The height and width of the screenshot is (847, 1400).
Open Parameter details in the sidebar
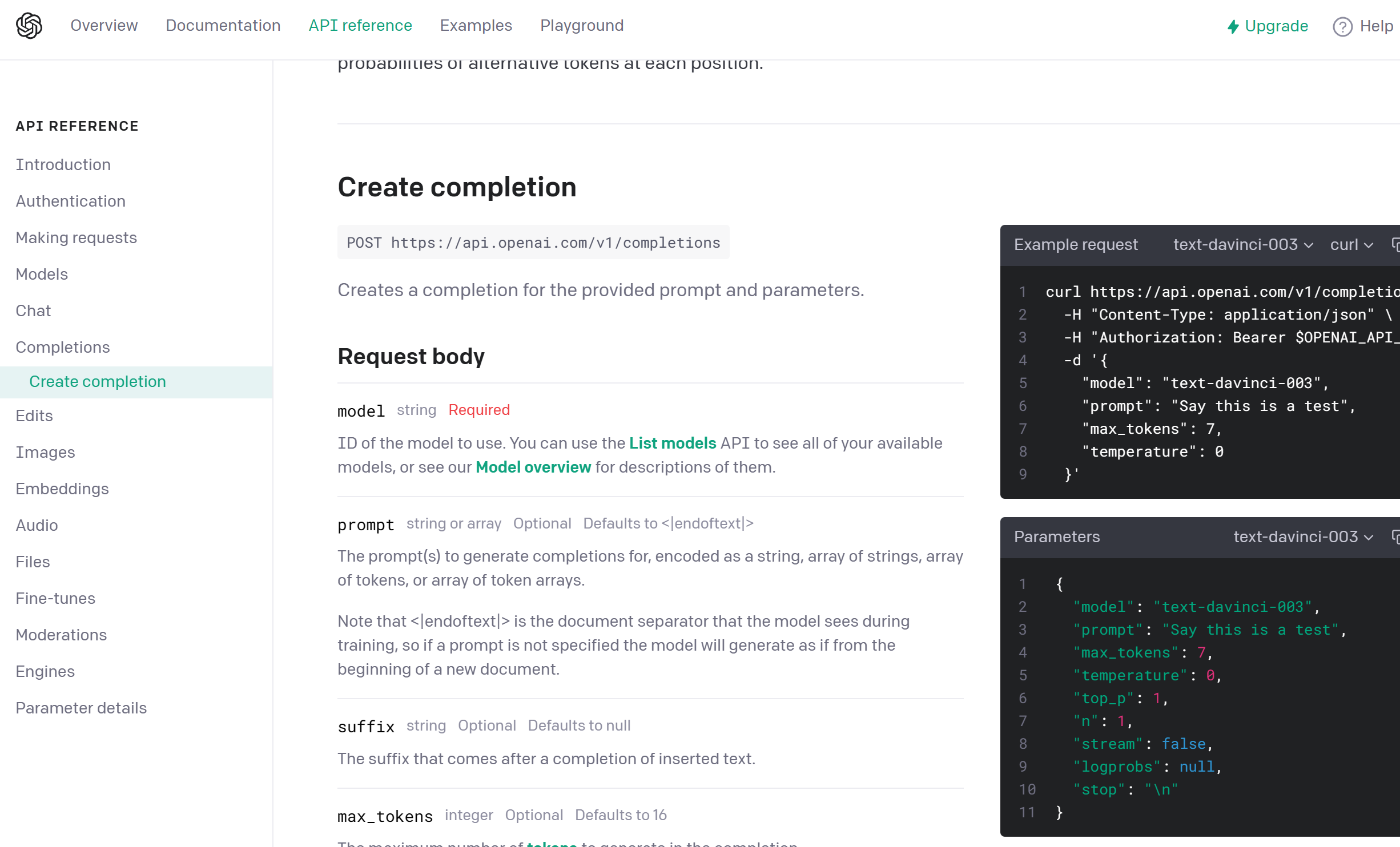81,708
